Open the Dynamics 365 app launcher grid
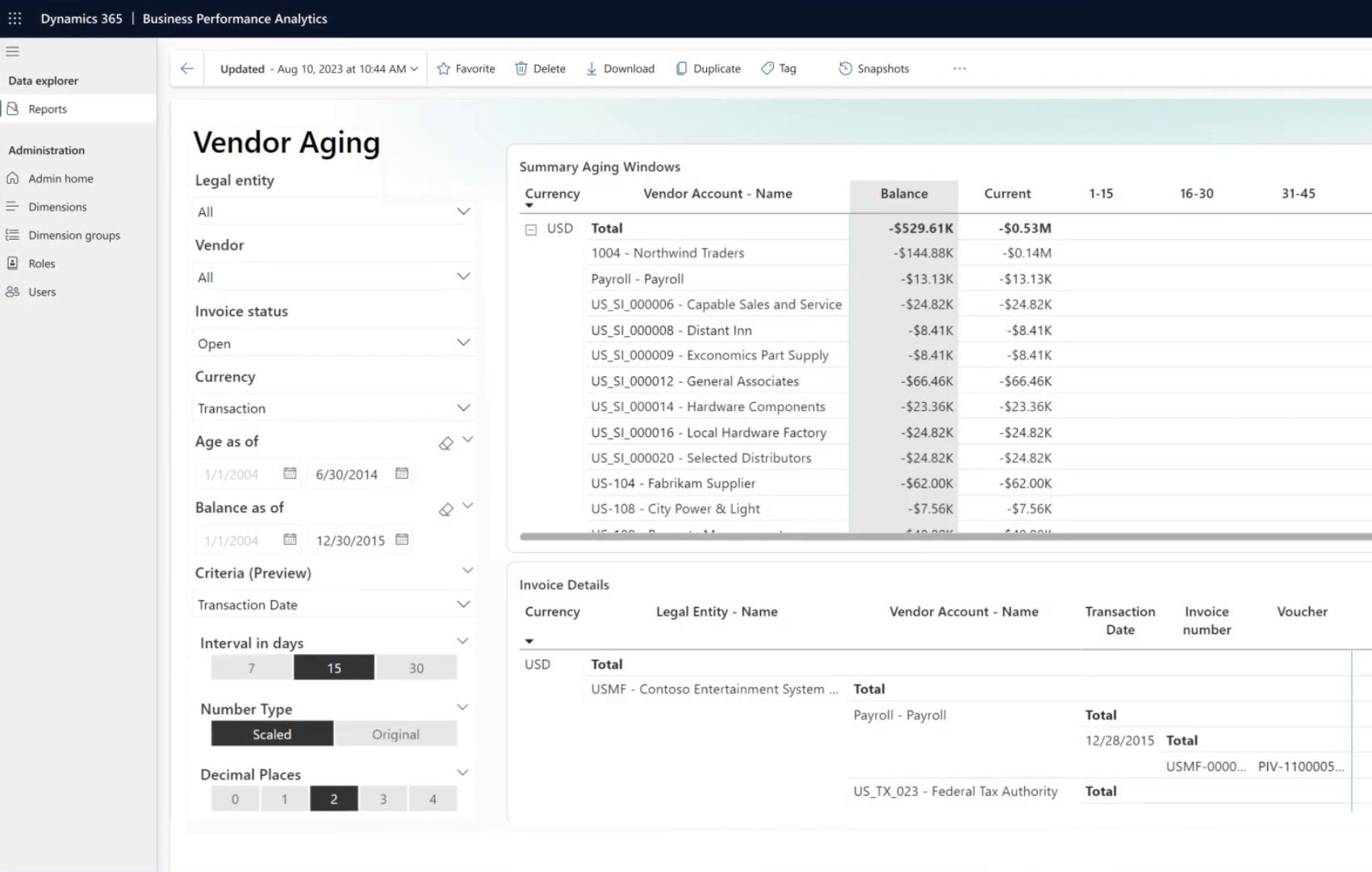Viewport: 1372px width, 872px height. pos(15,18)
